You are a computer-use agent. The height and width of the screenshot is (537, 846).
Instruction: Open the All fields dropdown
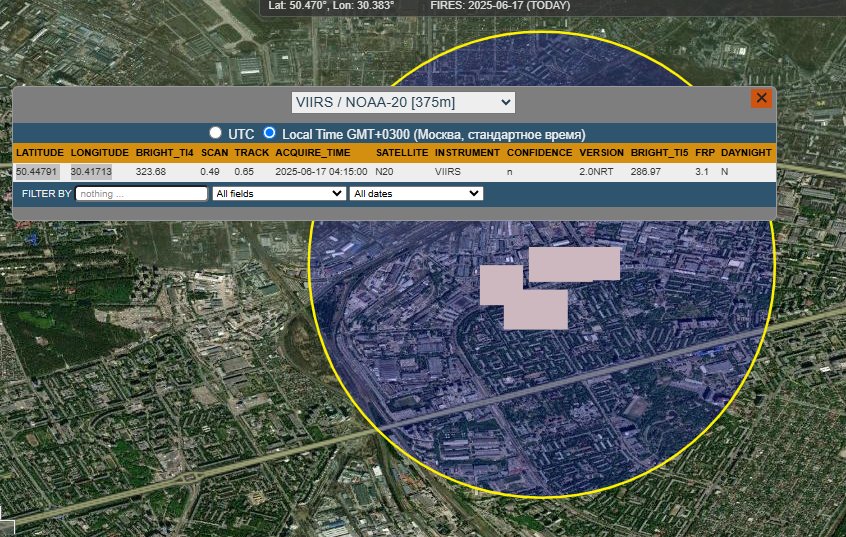tap(279, 194)
